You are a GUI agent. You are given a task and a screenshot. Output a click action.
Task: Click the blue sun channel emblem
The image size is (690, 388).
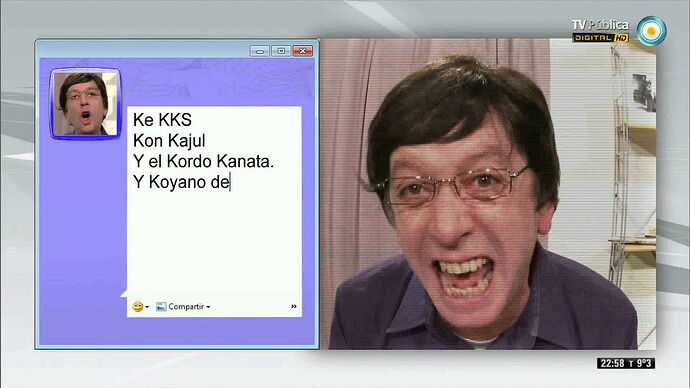[652, 31]
